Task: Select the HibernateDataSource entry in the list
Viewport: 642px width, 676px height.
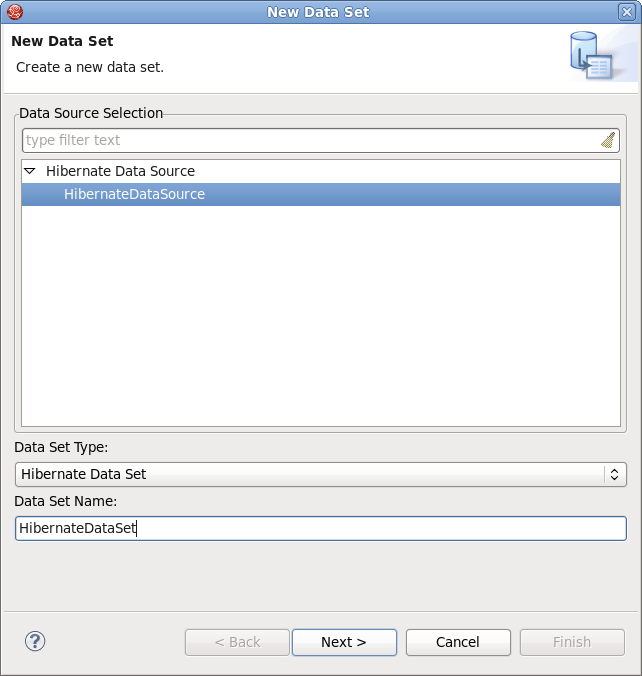Action: coord(134,194)
